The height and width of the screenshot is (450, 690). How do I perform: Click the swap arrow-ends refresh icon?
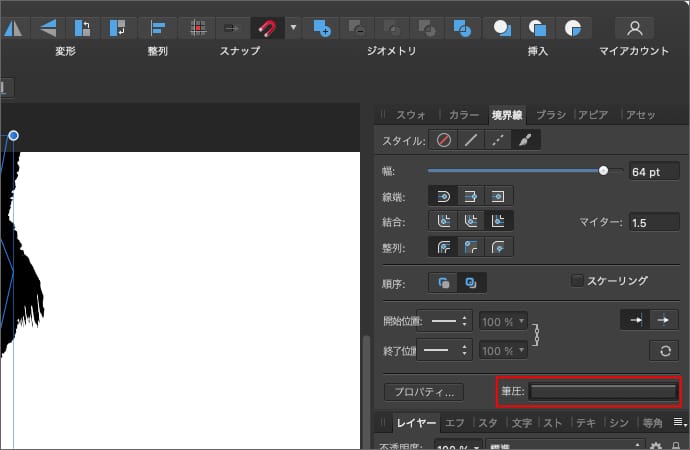pos(662,351)
